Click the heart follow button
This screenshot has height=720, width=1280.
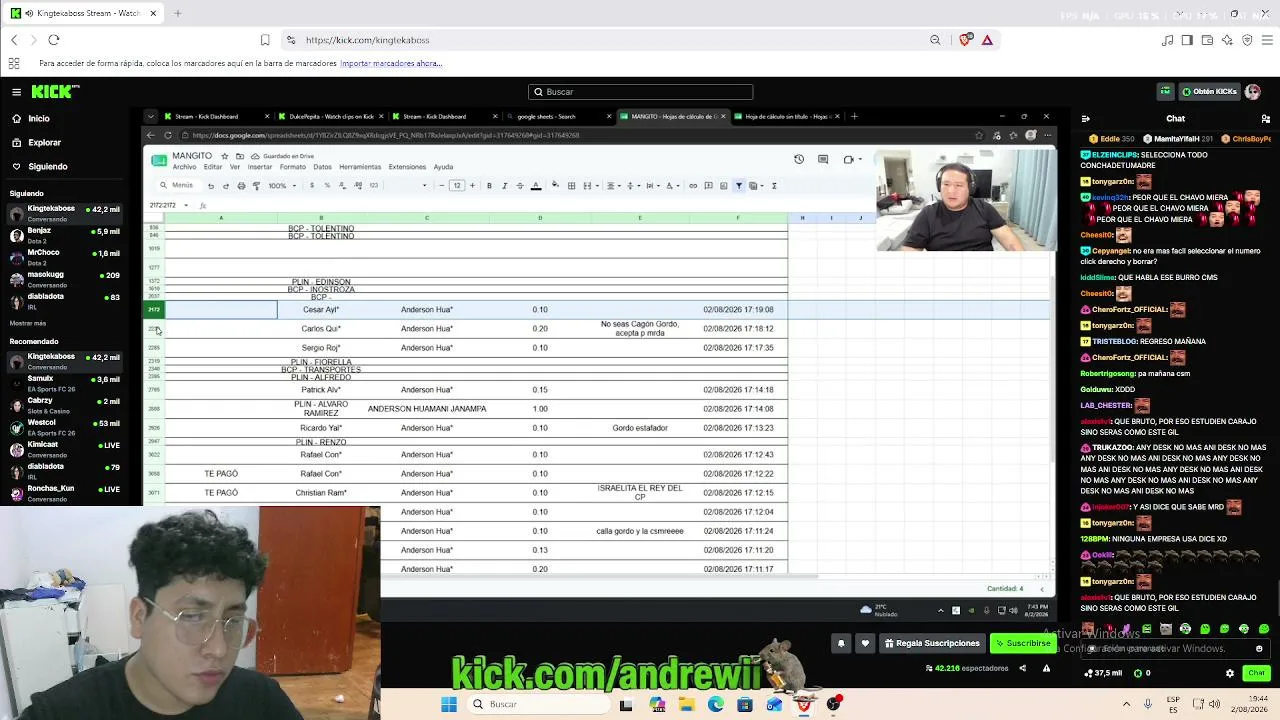coord(865,644)
